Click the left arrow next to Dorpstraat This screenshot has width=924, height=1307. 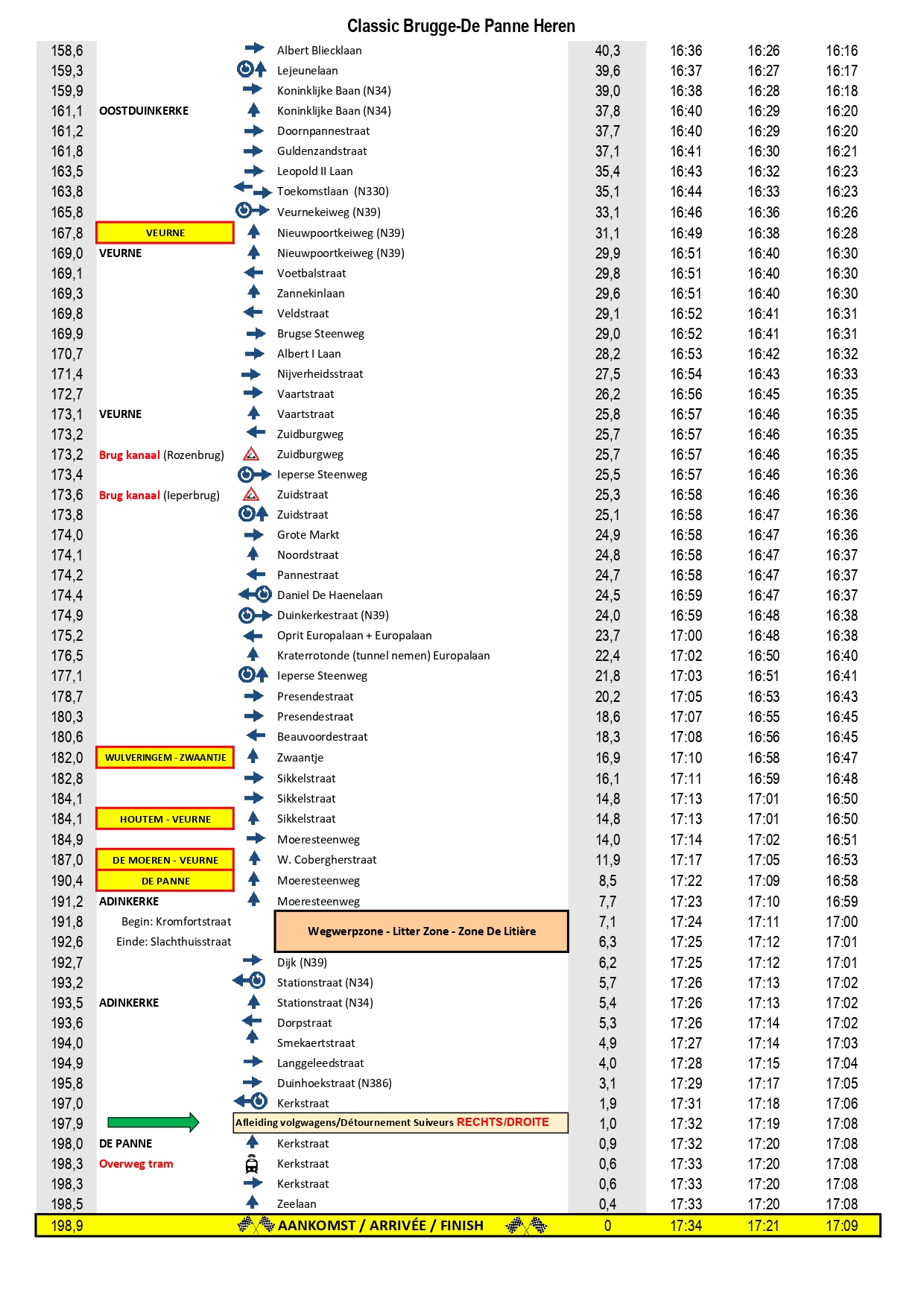tap(252, 1020)
